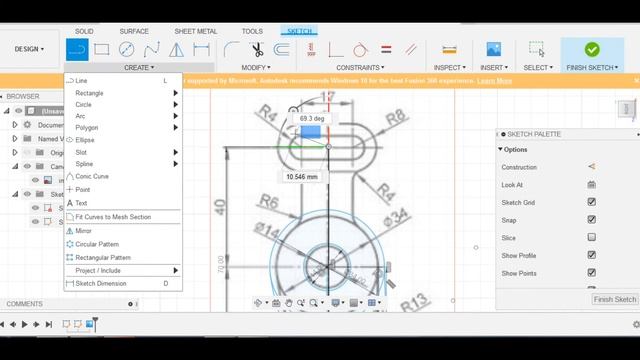Toggle the Show Profile checkbox
The image size is (640, 360).
(x=591, y=255)
